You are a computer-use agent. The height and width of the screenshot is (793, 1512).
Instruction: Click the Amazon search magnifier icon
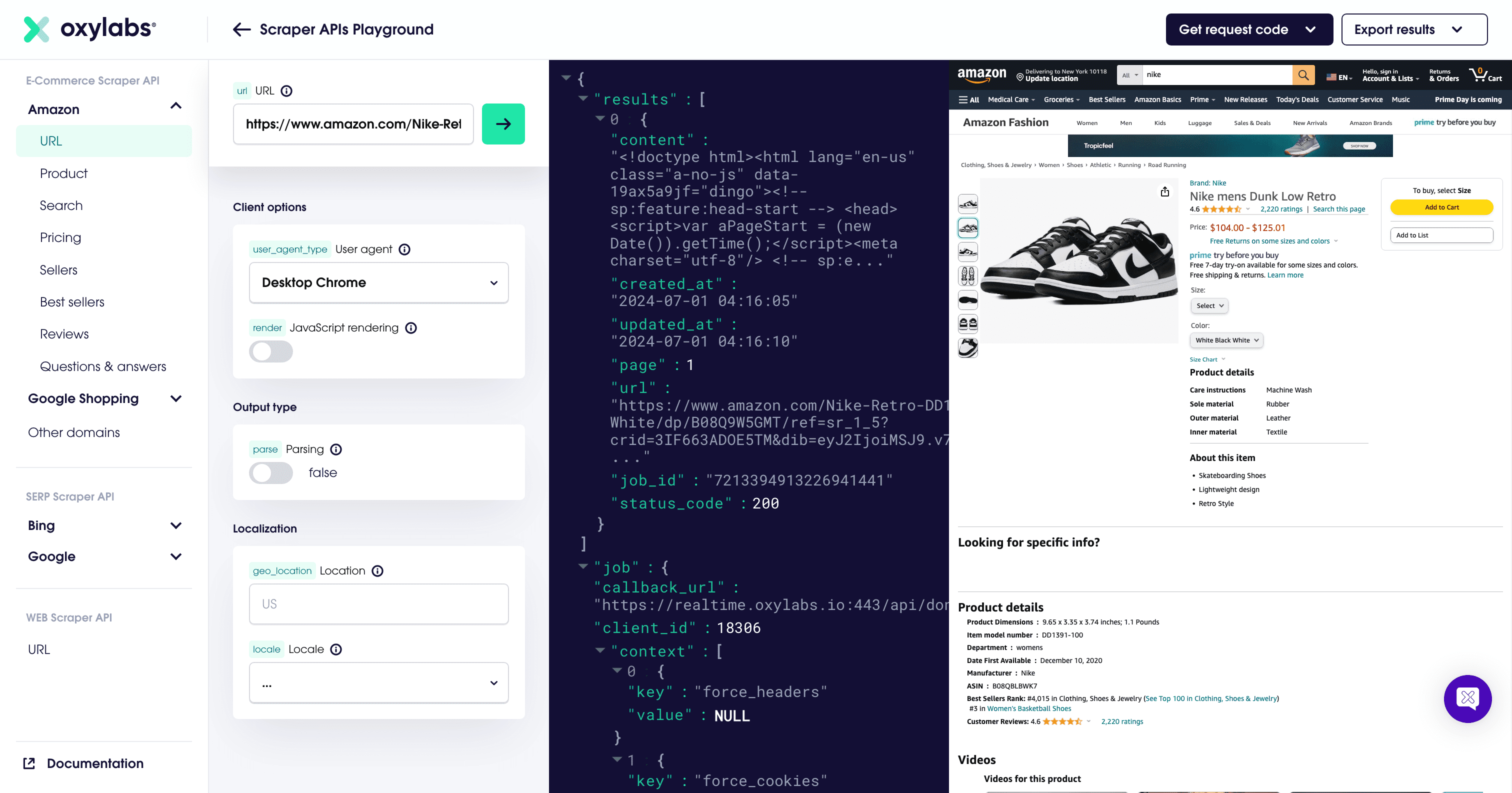pyautogui.click(x=1303, y=74)
